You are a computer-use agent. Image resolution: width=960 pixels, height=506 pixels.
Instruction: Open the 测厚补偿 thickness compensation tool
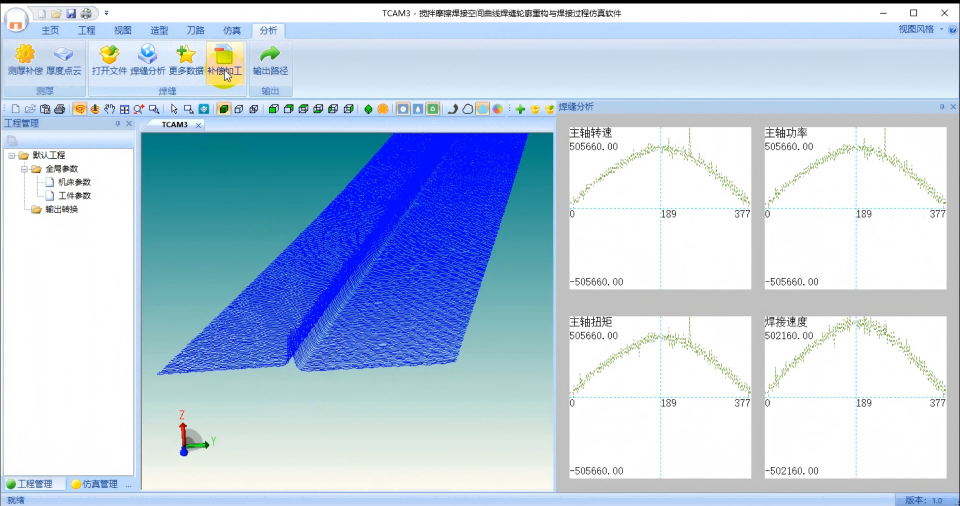(25, 60)
